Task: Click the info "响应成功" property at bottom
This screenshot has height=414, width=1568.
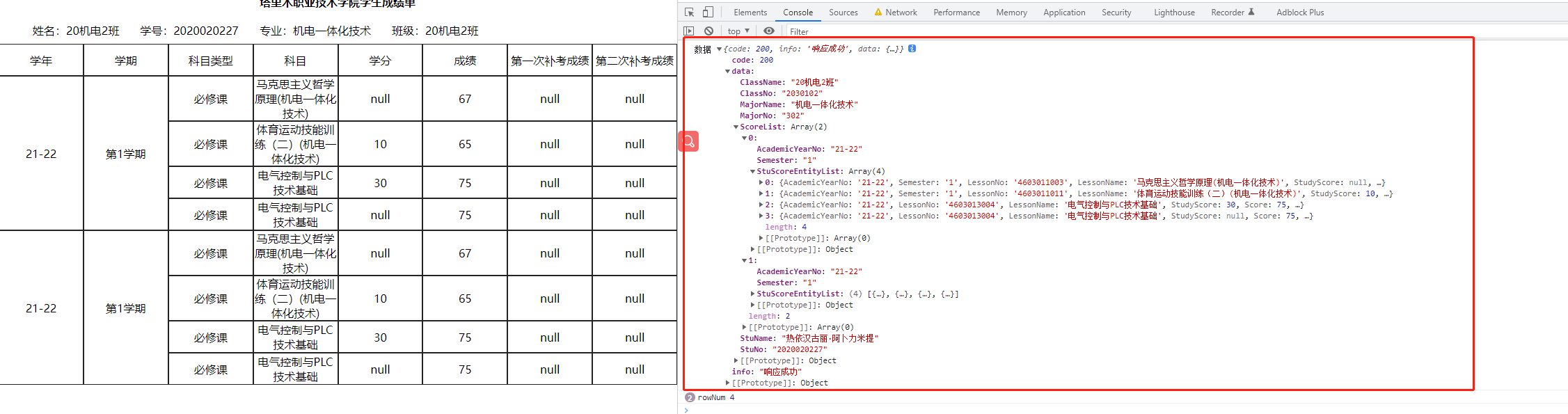Action: (x=767, y=372)
